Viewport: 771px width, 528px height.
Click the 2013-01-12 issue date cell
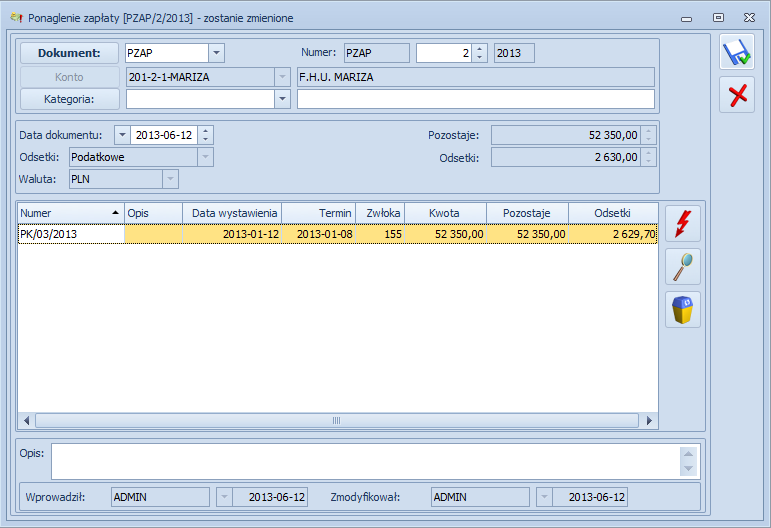[x=232, y=234]
